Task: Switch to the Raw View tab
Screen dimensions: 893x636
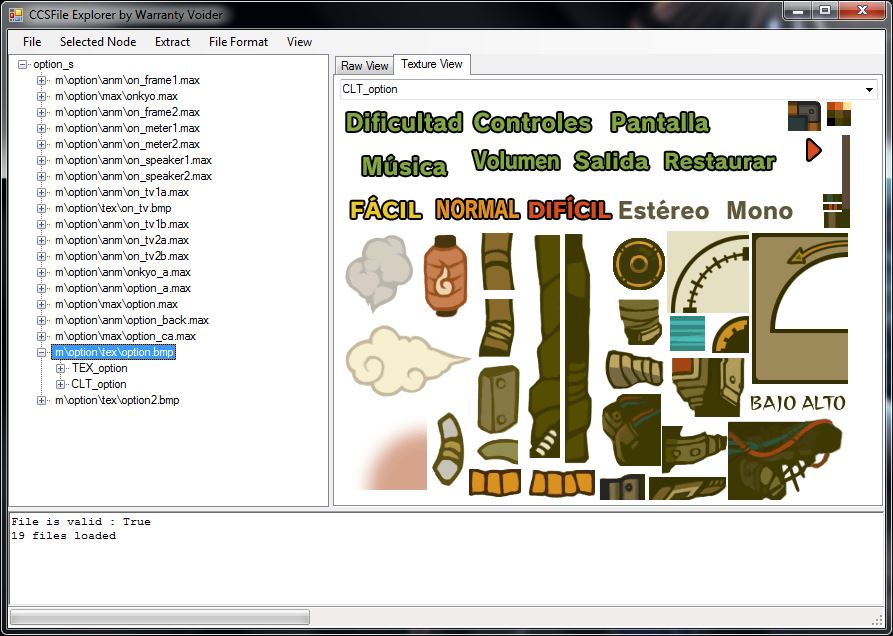Action: [x=364, y=65]
